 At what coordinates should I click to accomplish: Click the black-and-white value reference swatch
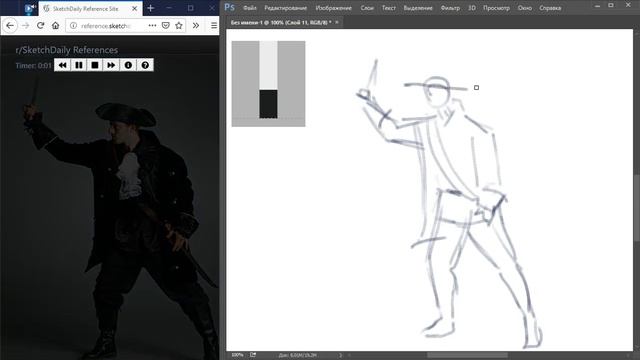tap(269, 84)
